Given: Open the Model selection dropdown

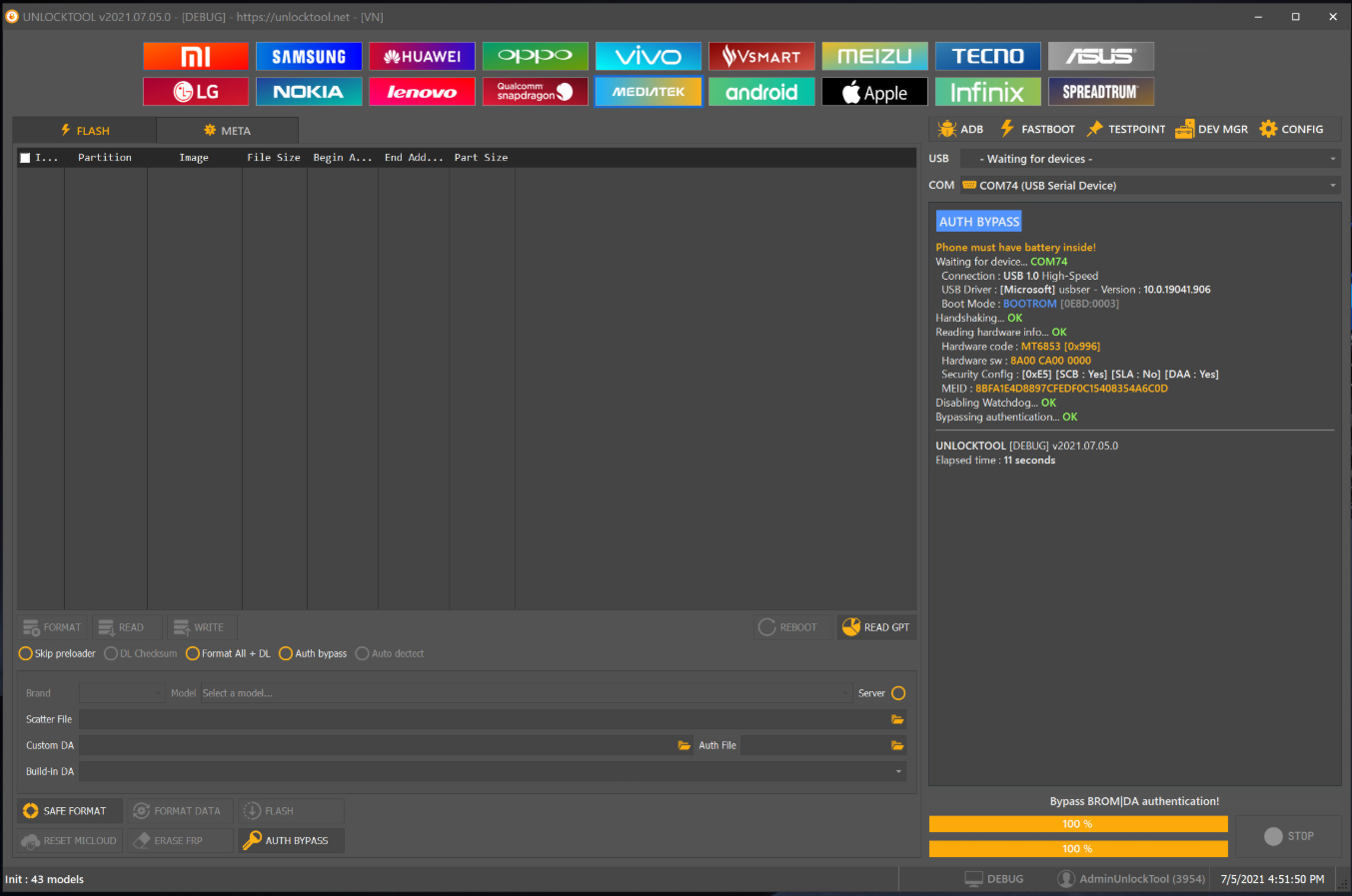Looking at the screenshot, I should pos(526,693).
